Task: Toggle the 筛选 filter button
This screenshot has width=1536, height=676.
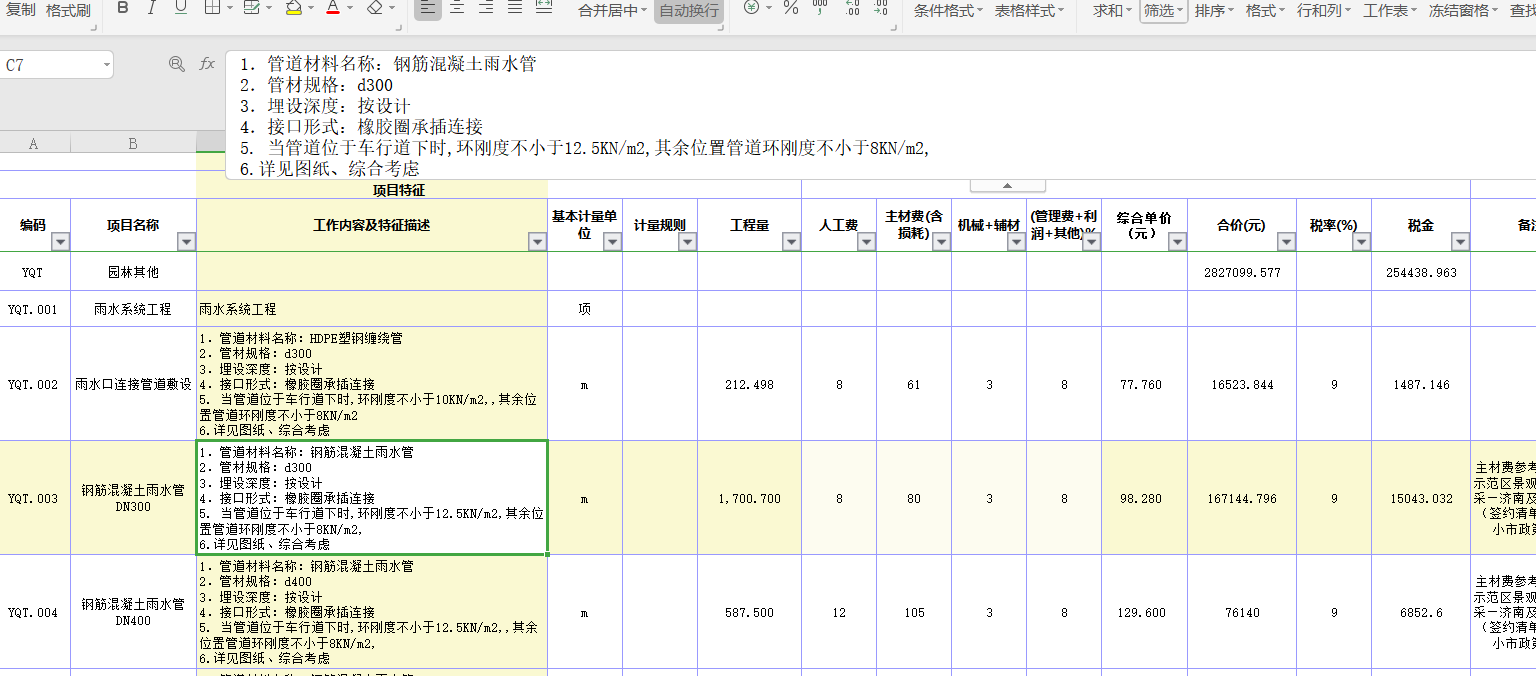Action: point(1163,11)
